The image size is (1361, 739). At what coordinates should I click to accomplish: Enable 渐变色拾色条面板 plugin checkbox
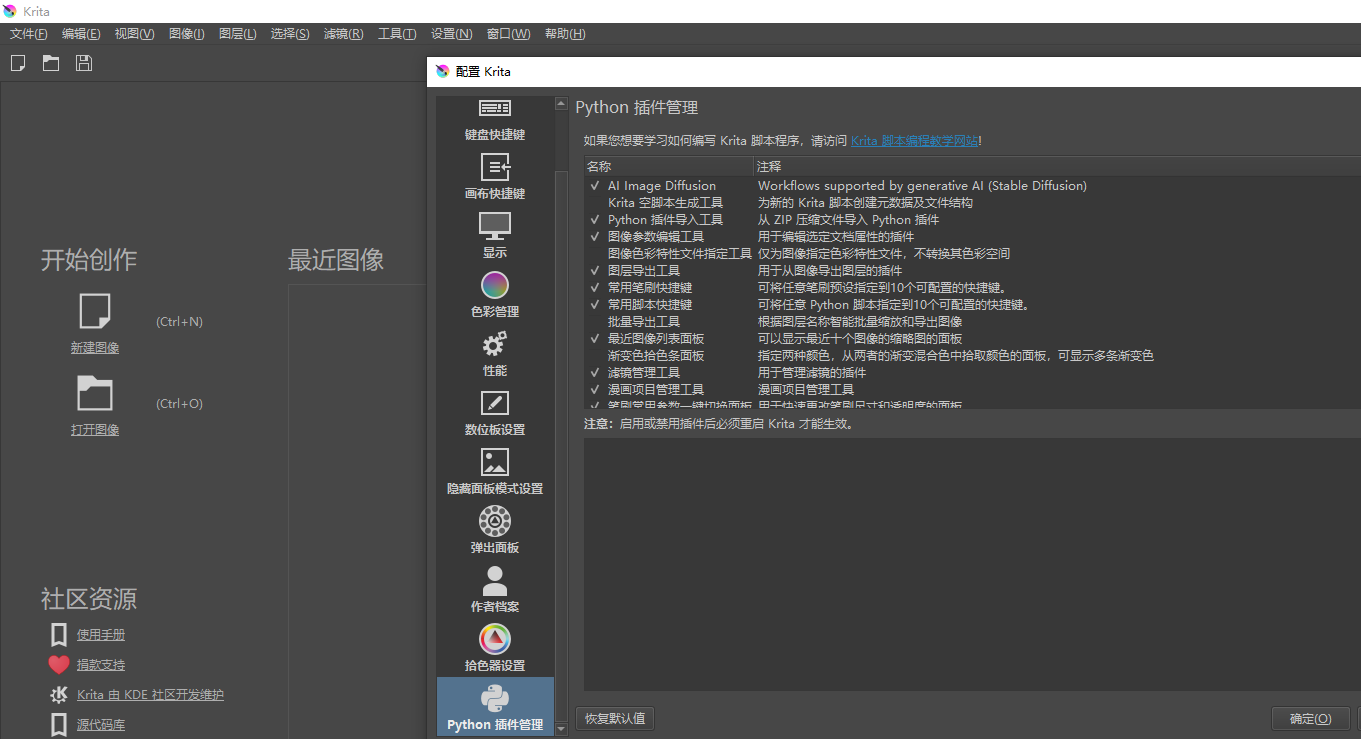(595, 356)
